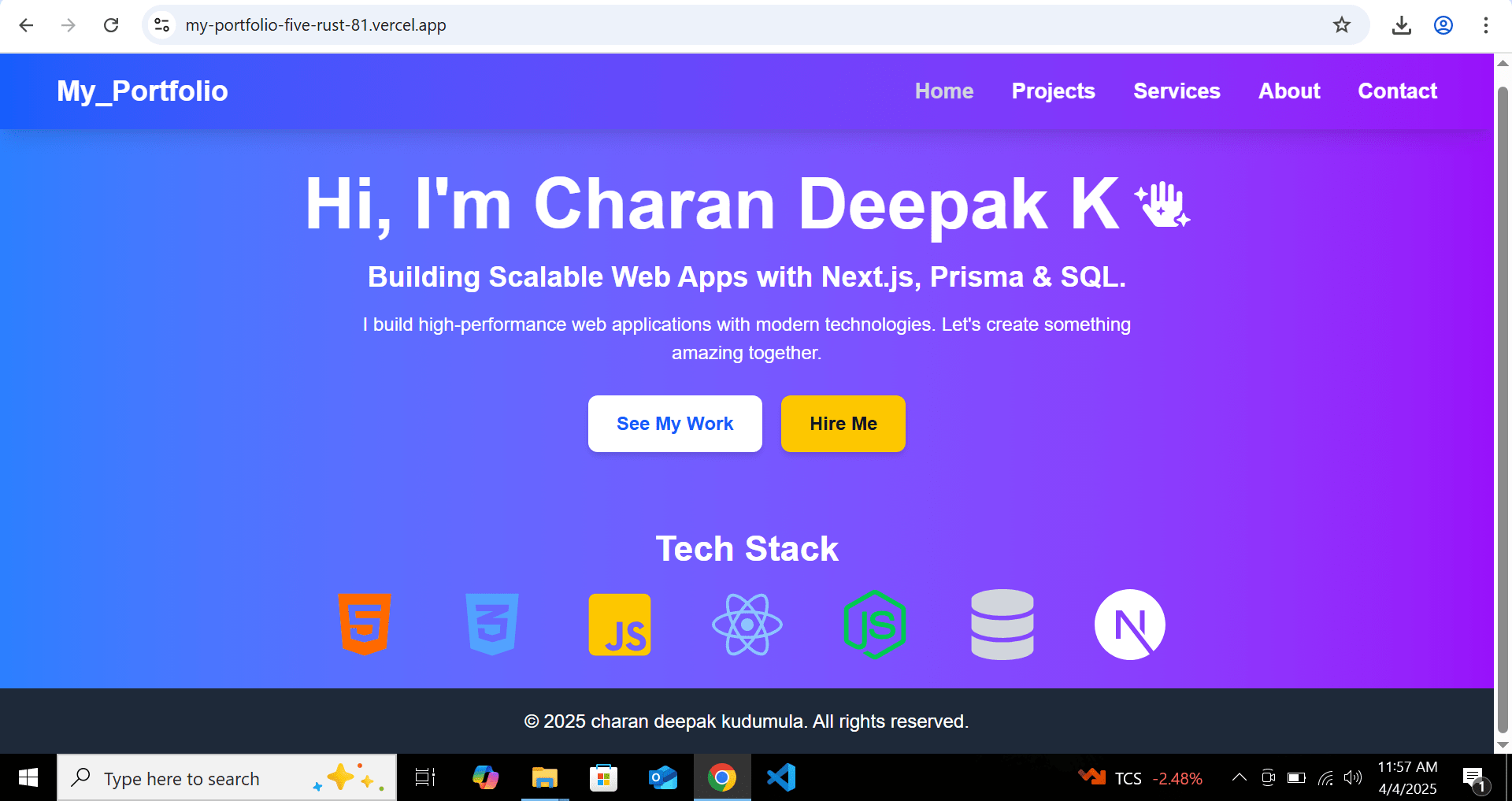Click the My_Portfolio logo link
This screenshot has height=801, width=1512.
pos(143,91)
